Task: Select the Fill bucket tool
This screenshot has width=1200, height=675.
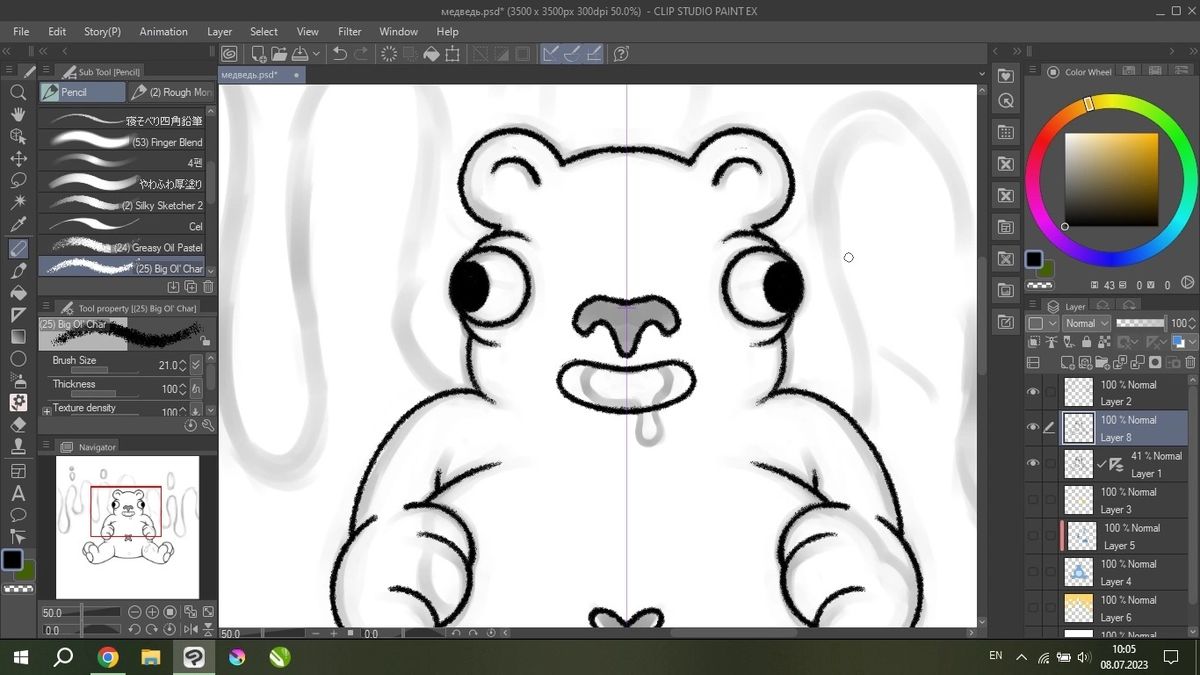Action: pyautogui.click(x=18, y=293)
